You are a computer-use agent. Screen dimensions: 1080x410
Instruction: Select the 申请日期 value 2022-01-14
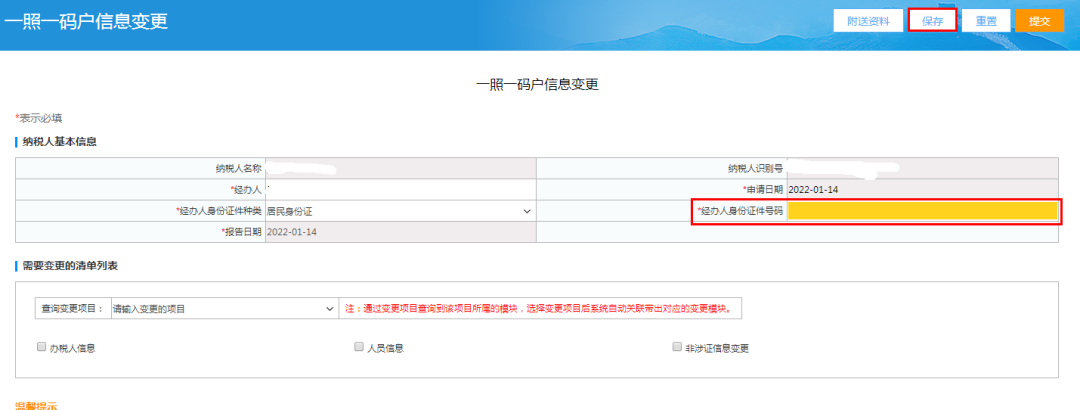pos(813,189)
